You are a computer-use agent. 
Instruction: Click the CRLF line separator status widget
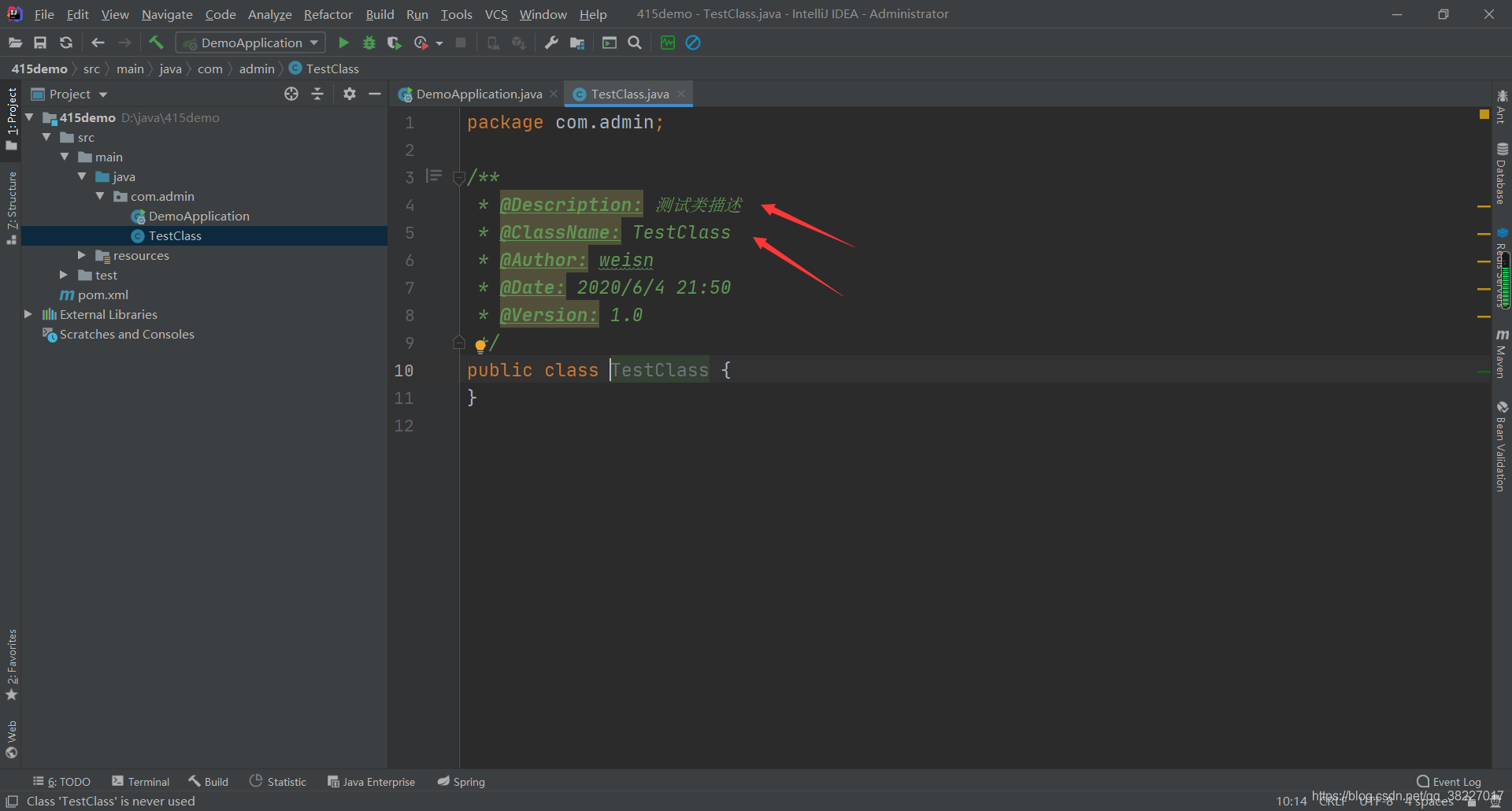pos(1332,802)
